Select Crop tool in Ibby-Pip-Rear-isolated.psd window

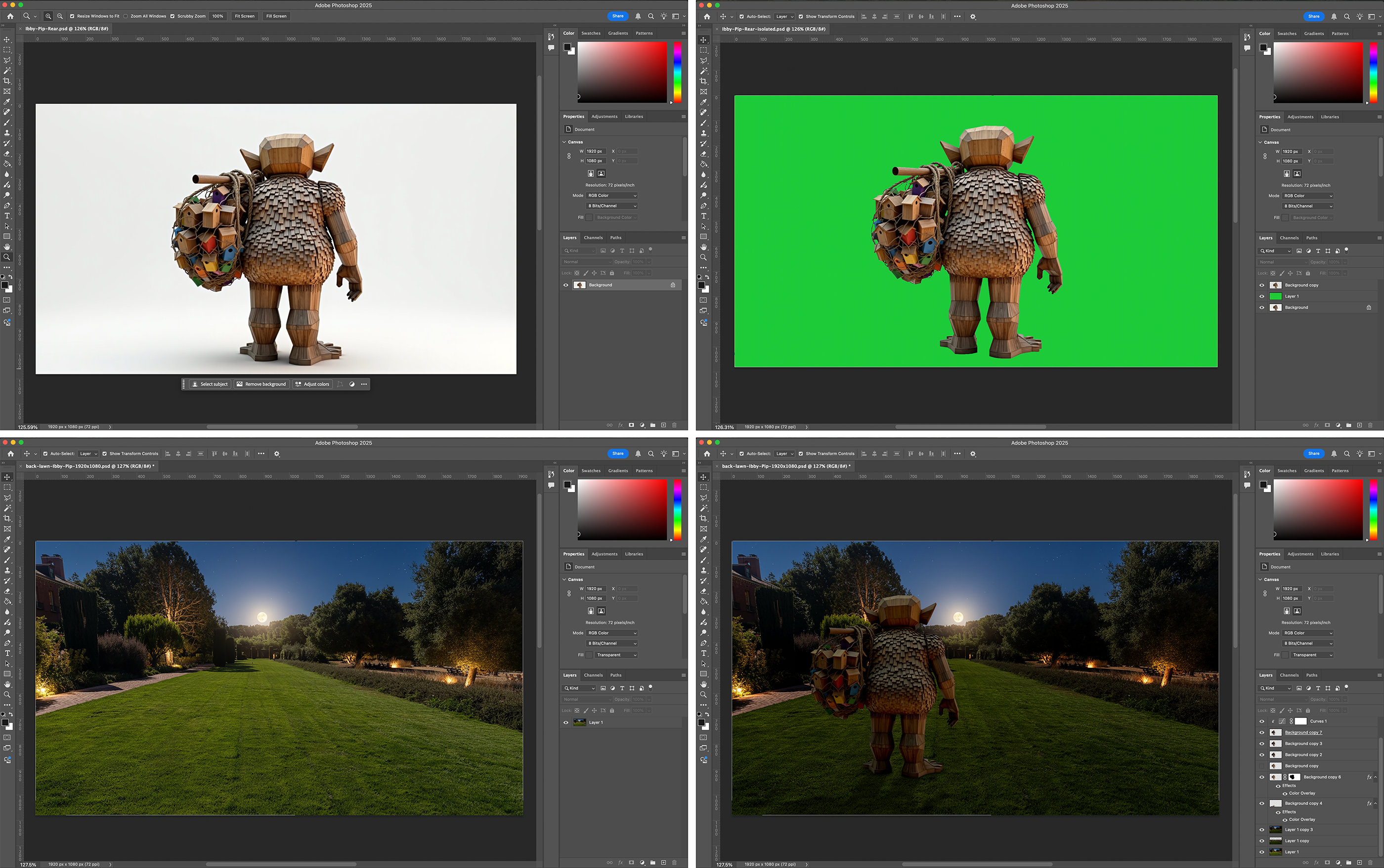[x=703, y=82]
